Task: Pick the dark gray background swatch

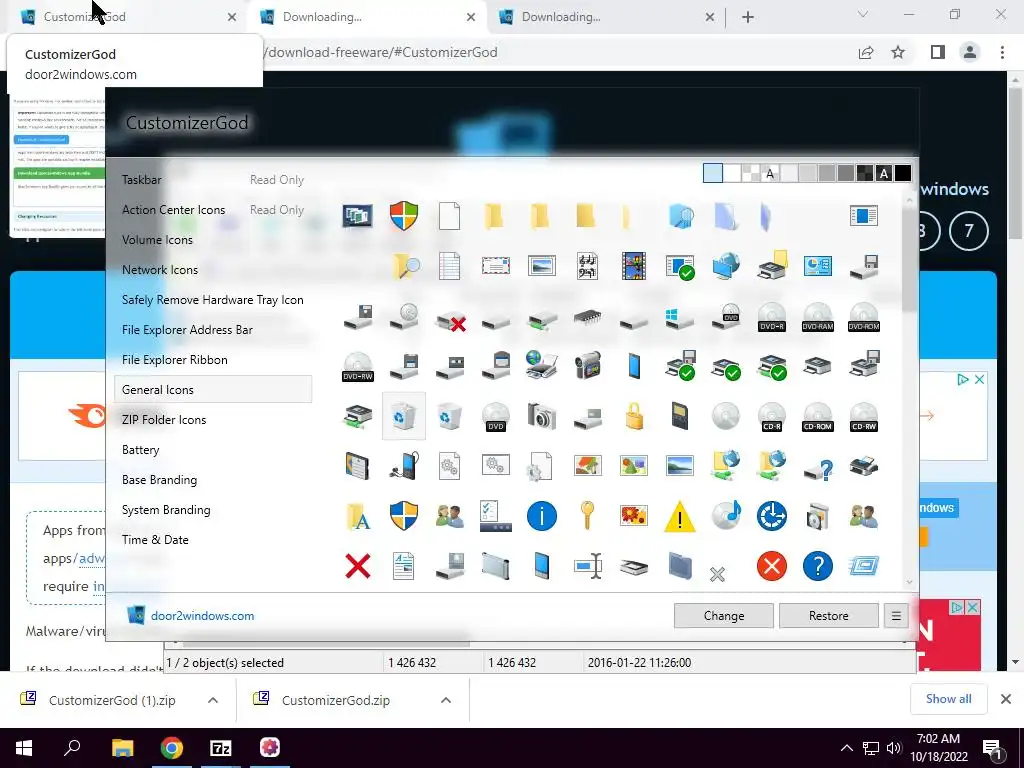Action: 846,173
